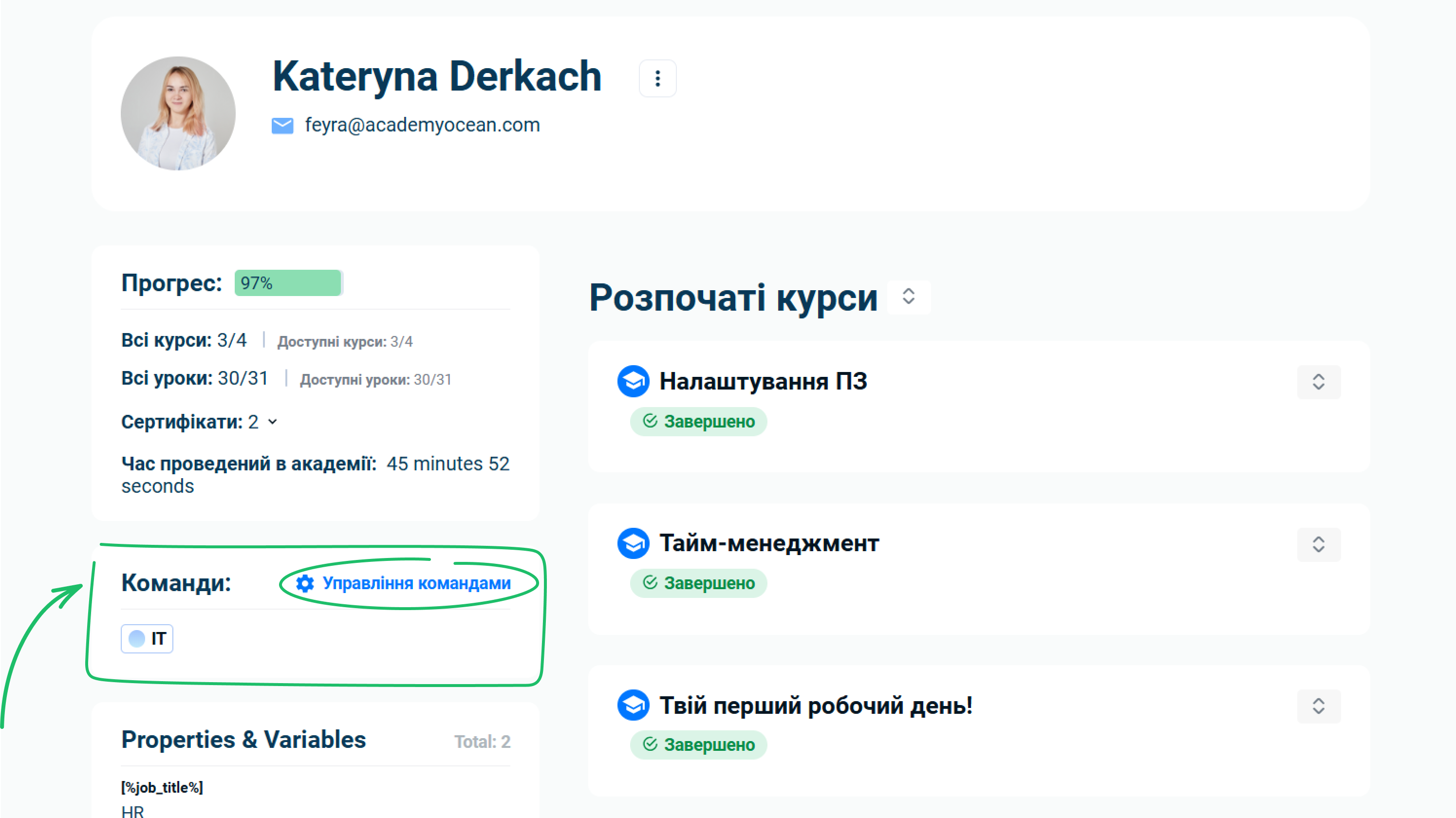Click Завершено badge under Тайм-менеджмент
The height and width of the screenshot is (818, 1456).
coord(699,583)
